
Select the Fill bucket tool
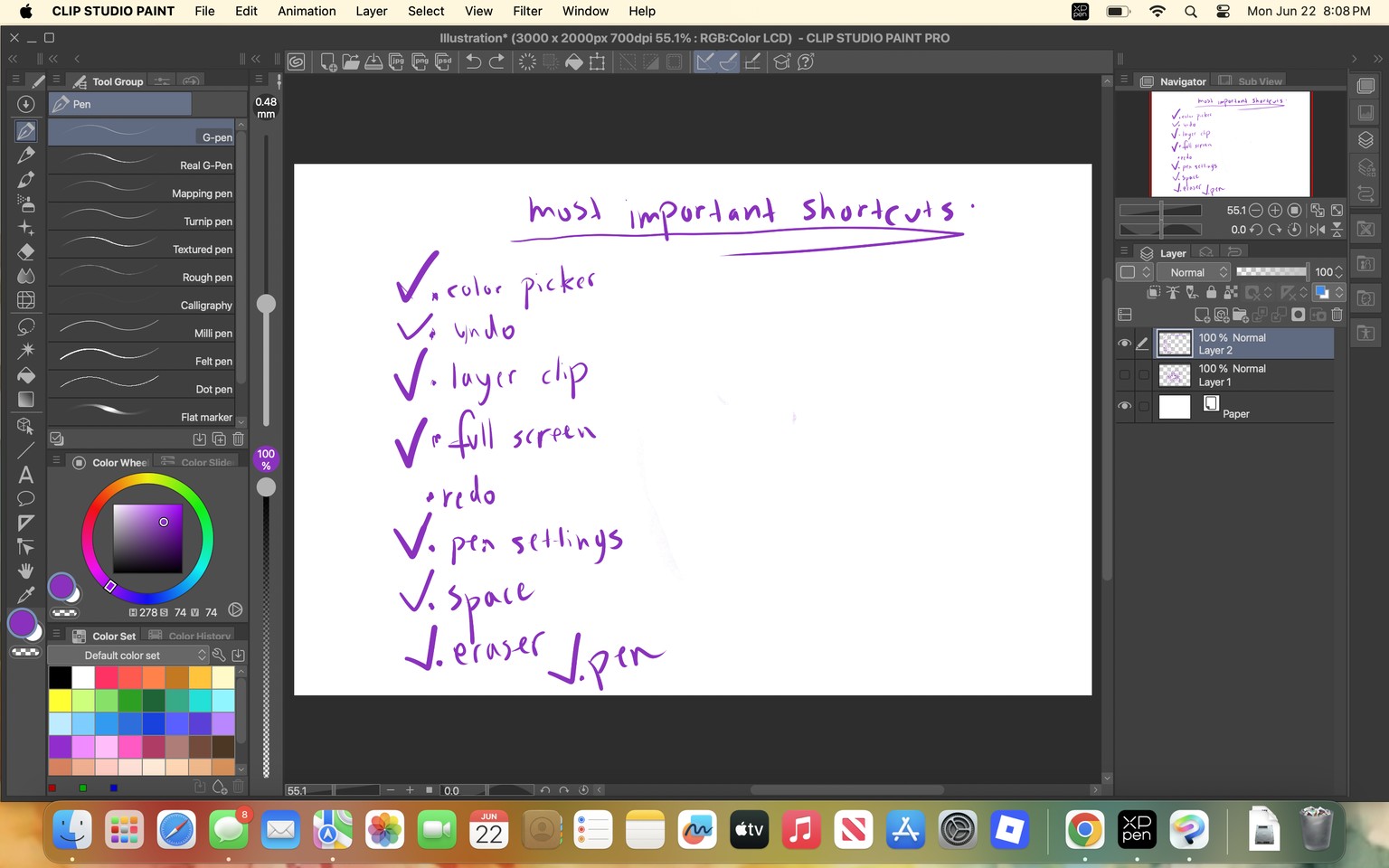pyautogui.click(x=26, y=374)
